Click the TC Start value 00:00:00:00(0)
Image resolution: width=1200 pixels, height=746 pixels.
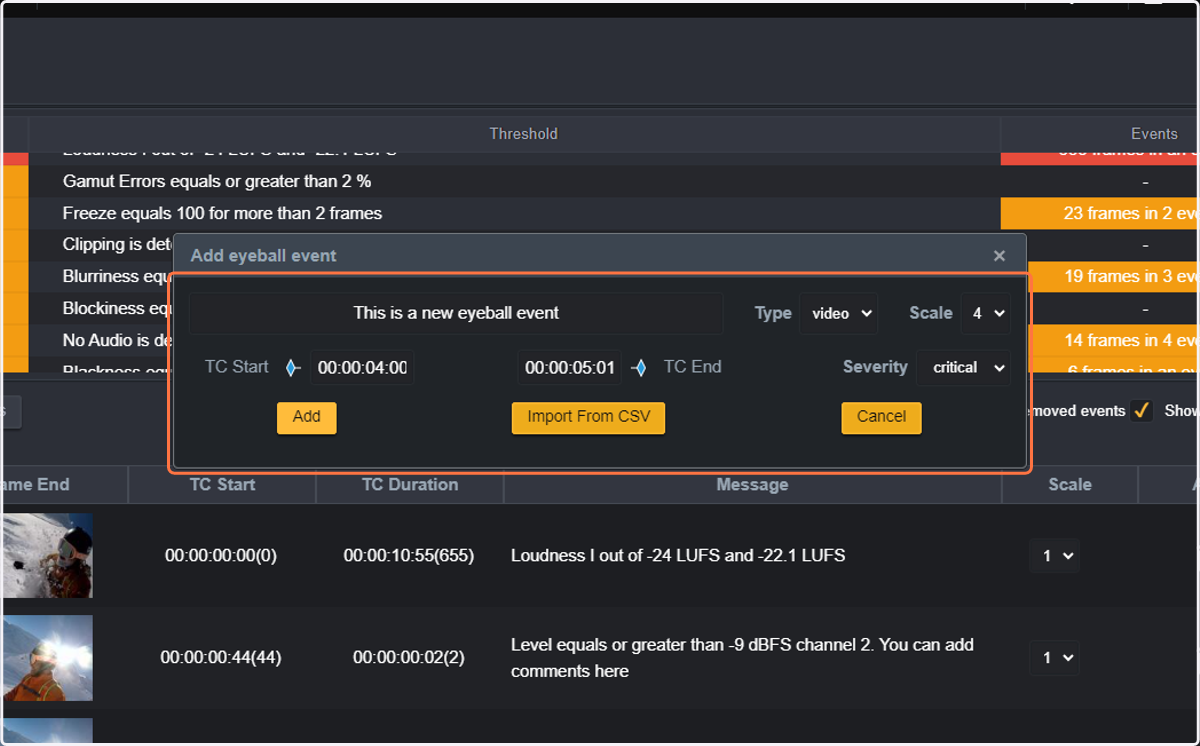pyautogui.click(x=221, y=556)
